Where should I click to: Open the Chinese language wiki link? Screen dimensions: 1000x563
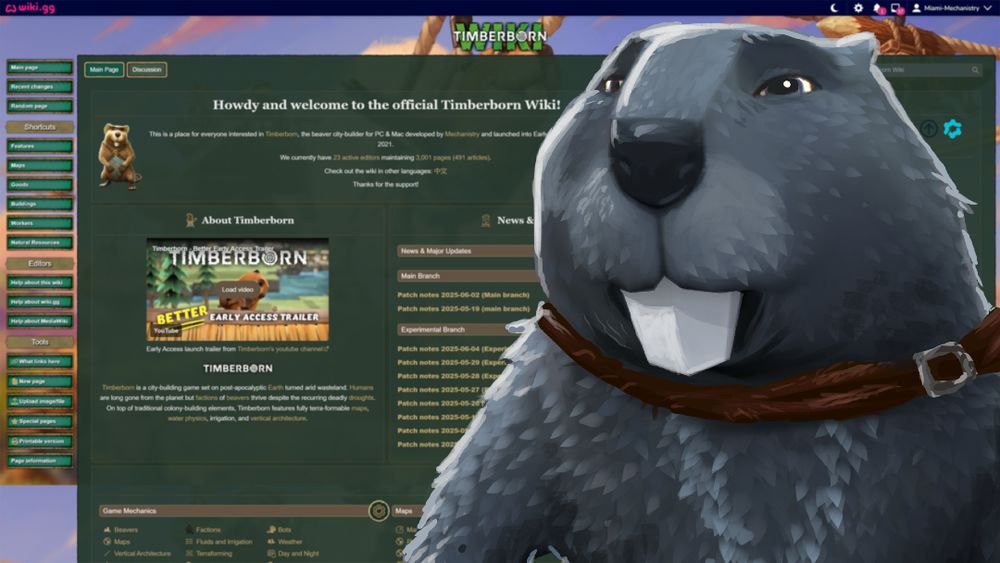tap(440, 171)
